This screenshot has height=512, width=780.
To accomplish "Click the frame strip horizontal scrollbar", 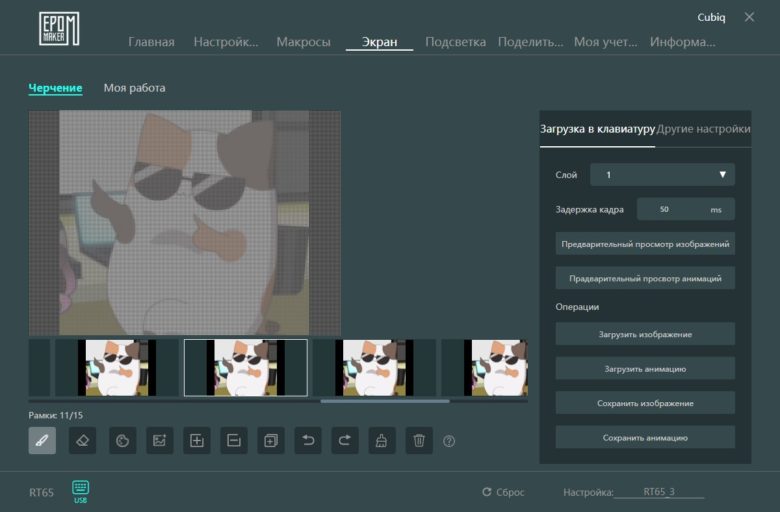I will [385, 401].
